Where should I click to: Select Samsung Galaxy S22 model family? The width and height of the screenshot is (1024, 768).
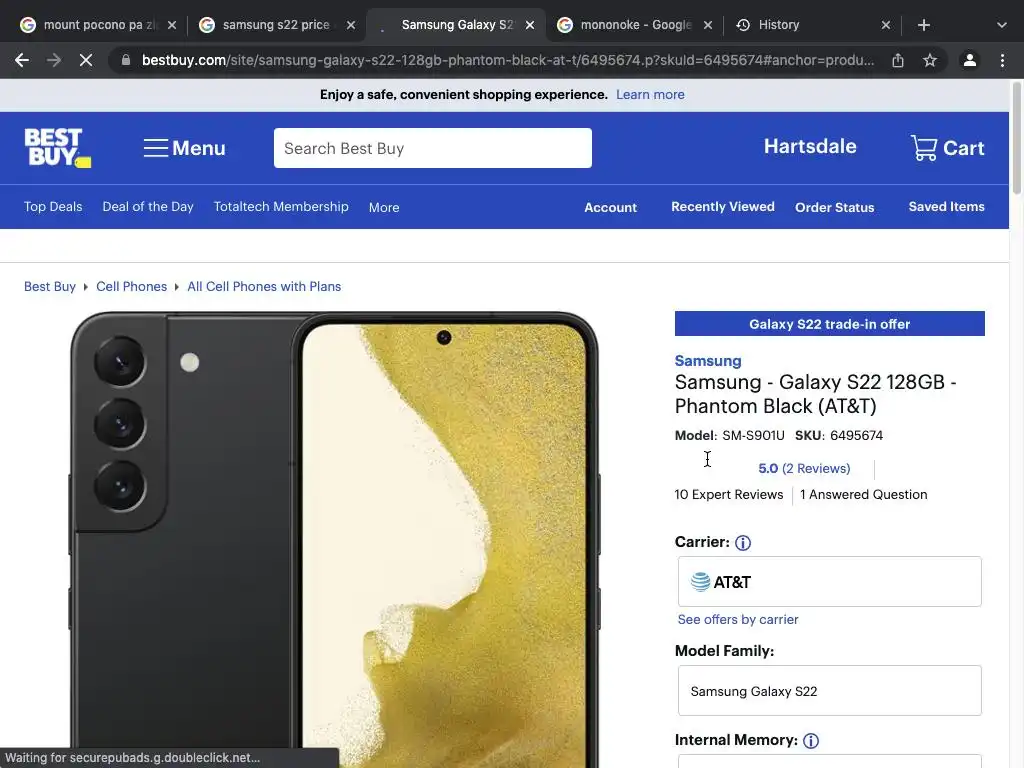[x=829, y=691]
